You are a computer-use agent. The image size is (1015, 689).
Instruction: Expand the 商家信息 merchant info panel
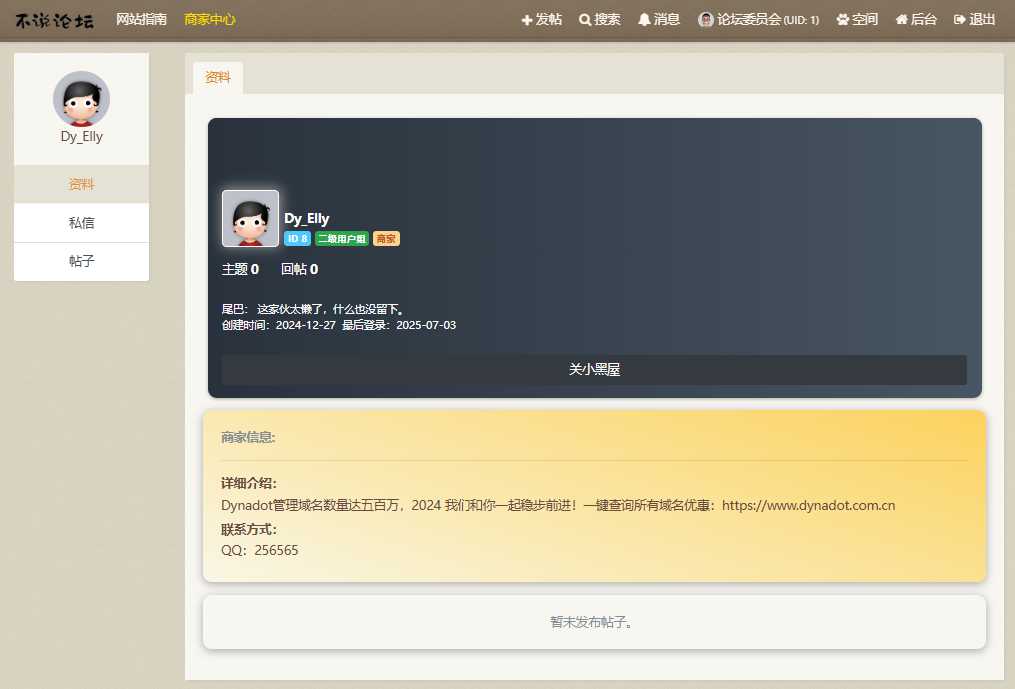pyautogui.click(x=247, y=437)
